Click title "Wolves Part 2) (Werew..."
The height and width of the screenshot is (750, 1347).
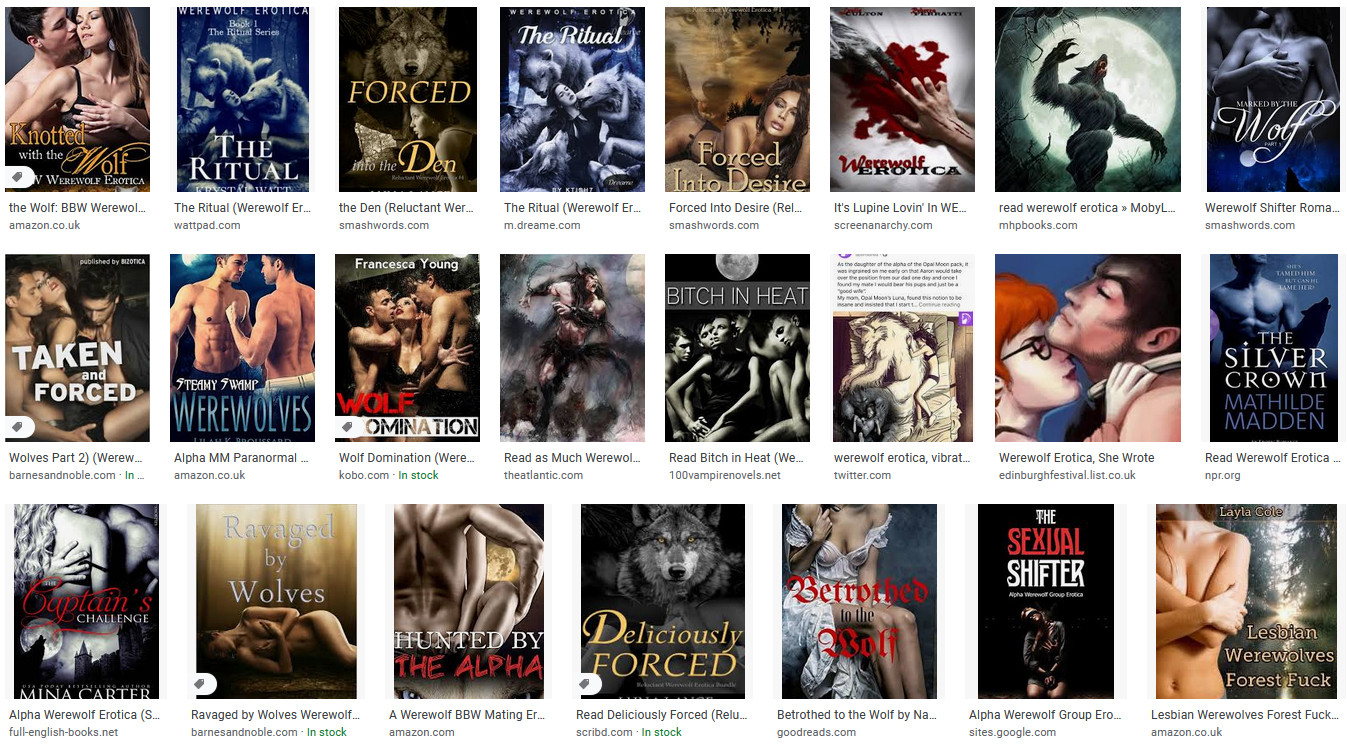[77, 458]
